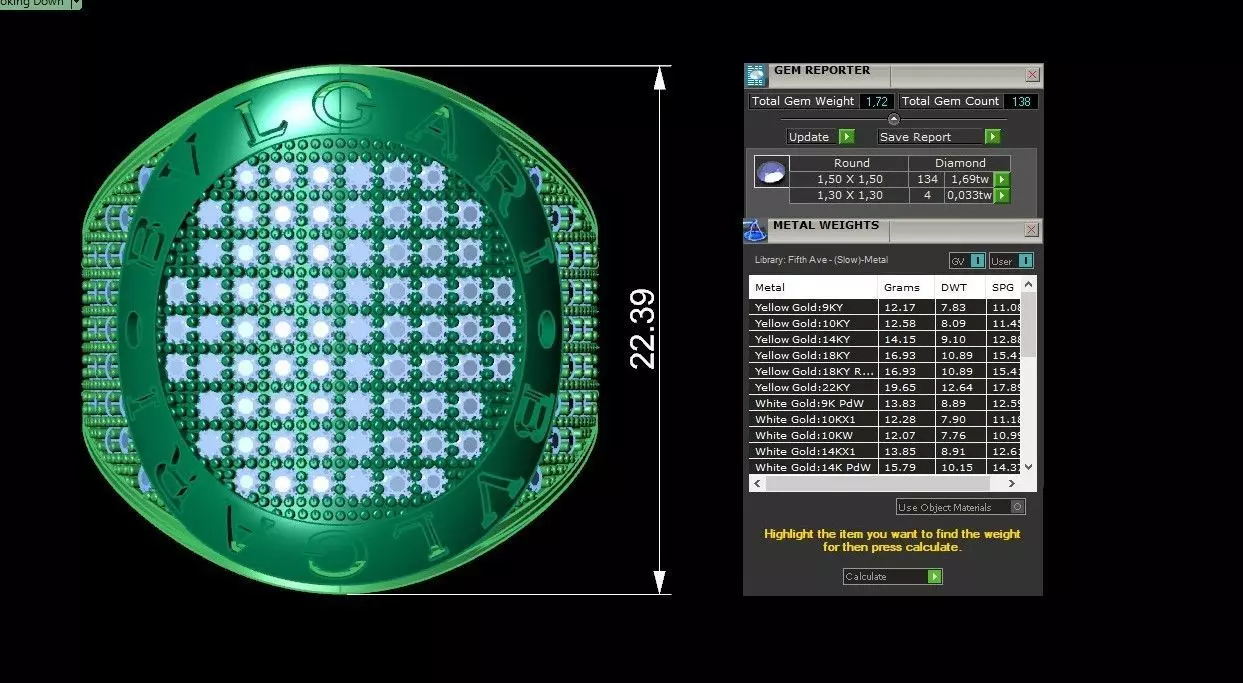Toggle Use Object Materials option
The image size is (1243, 683).
[961, 507]
